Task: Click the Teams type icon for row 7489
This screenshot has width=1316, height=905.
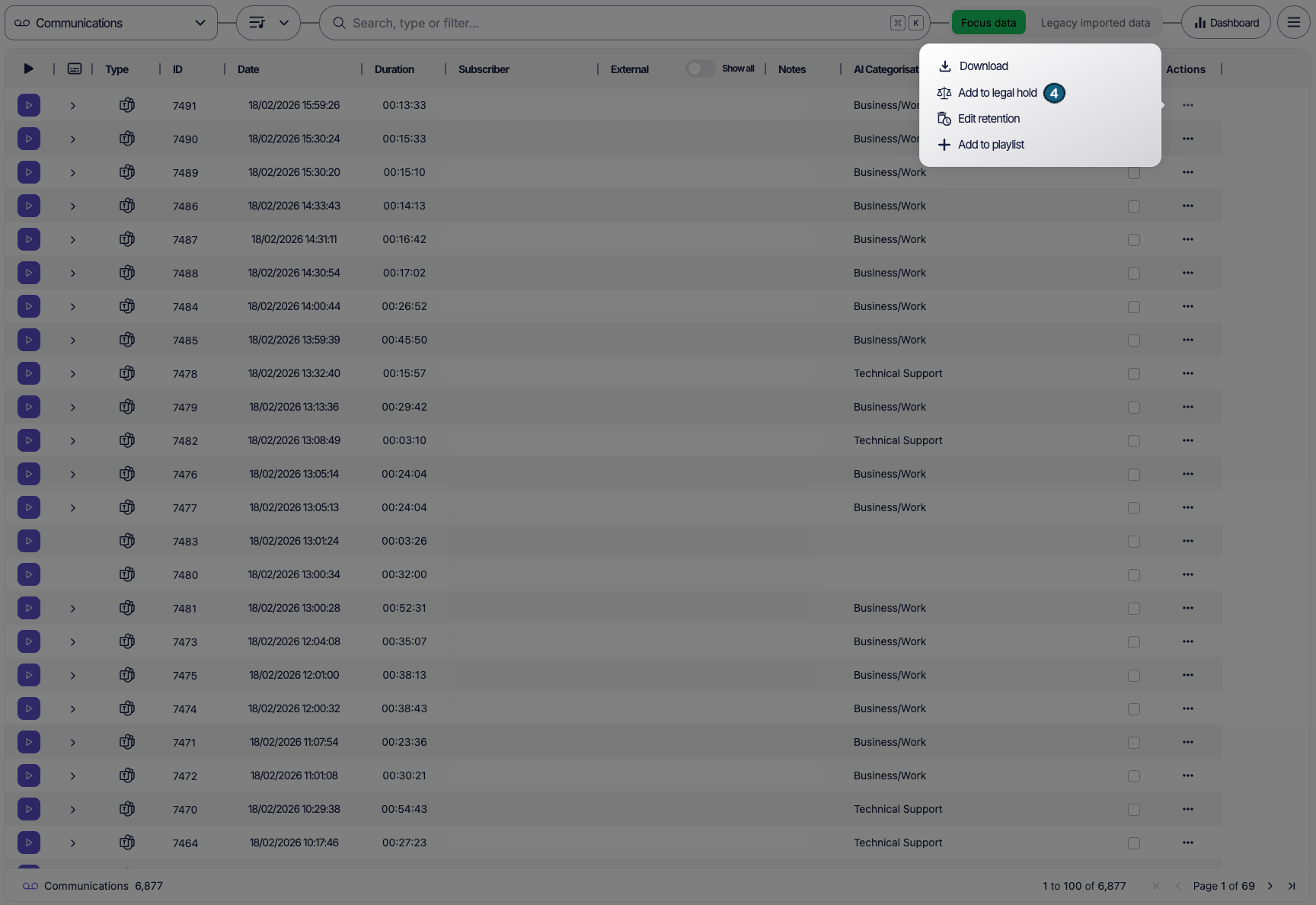Action: tap(127, 172)
